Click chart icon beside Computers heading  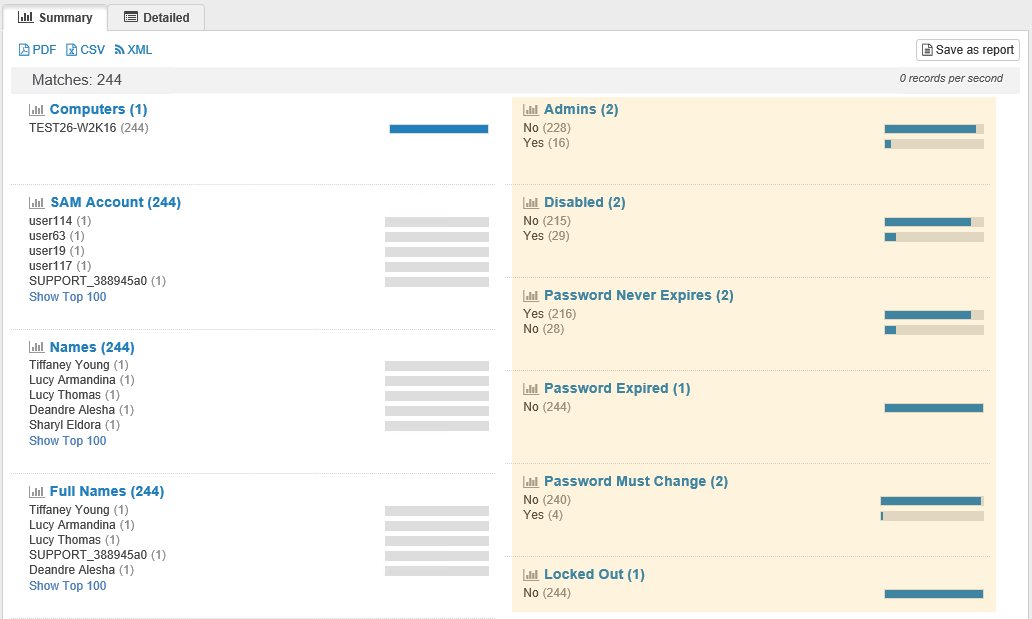pyautogui.click(x=36, y=110)
